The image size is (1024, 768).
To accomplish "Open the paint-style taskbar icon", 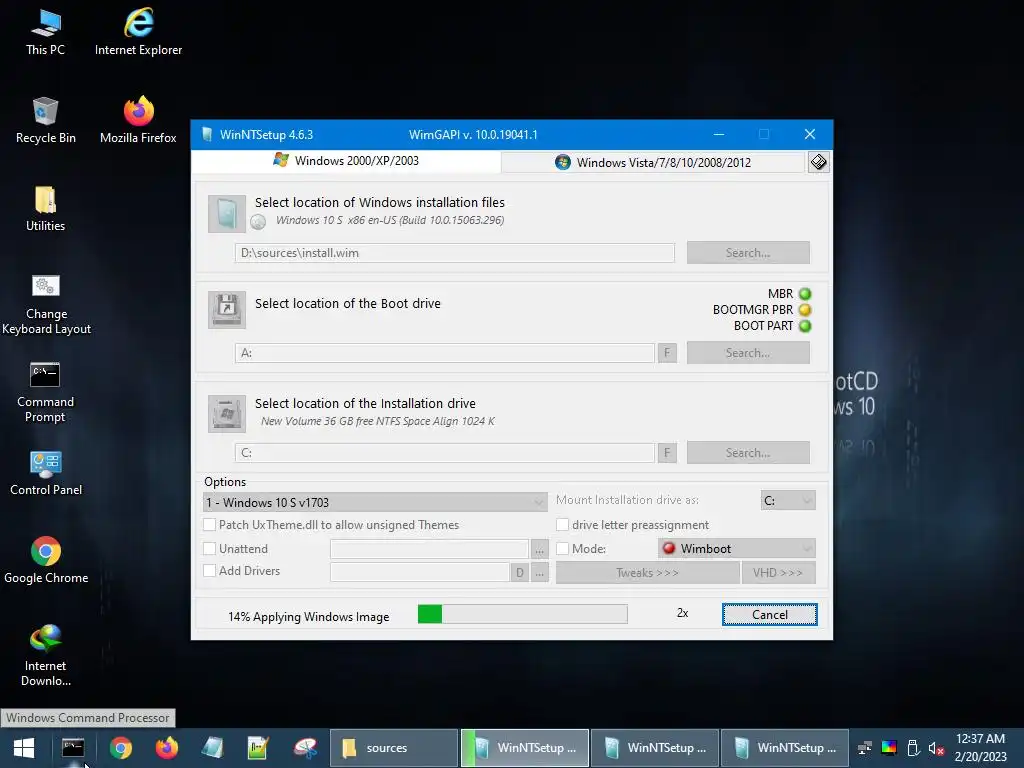I will tap(304, 748).
